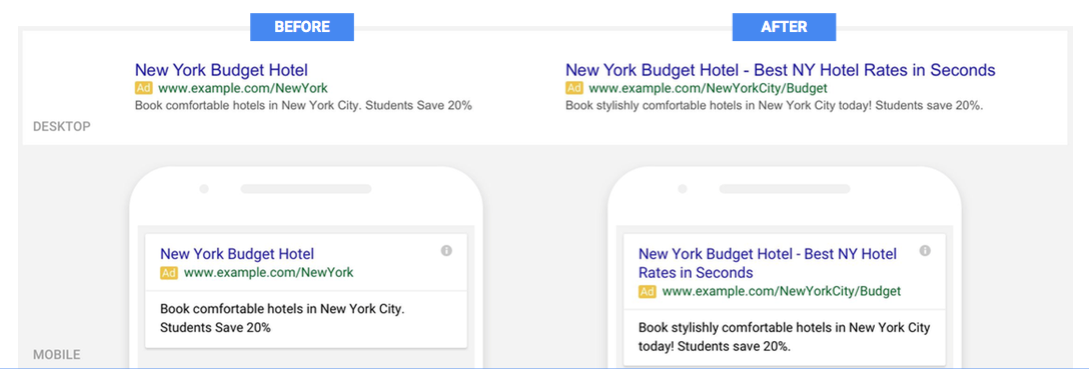This screenshot has height=369, width=1089.
Task: Click the yellow Ad badge in desktop after ad
Action: (x=574, y=88)
